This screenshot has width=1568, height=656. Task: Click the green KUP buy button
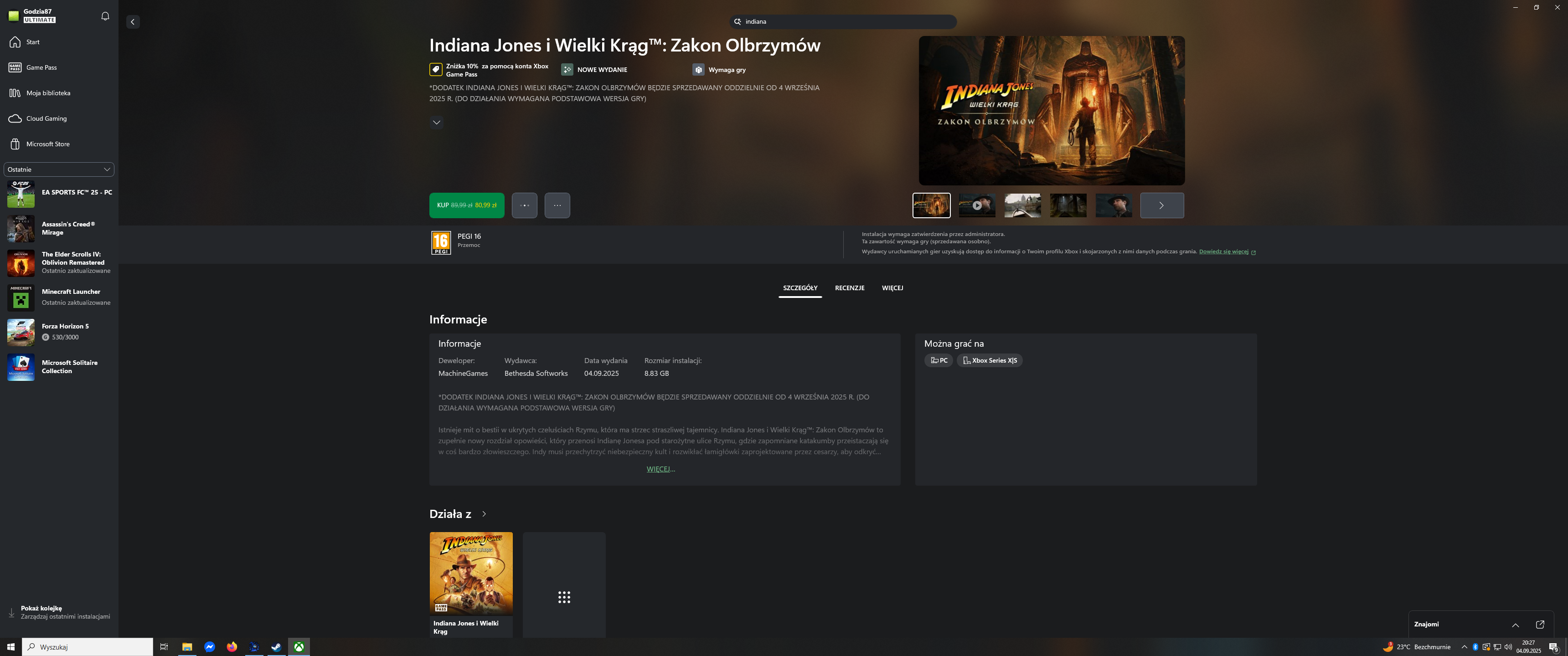click(466, 205)
